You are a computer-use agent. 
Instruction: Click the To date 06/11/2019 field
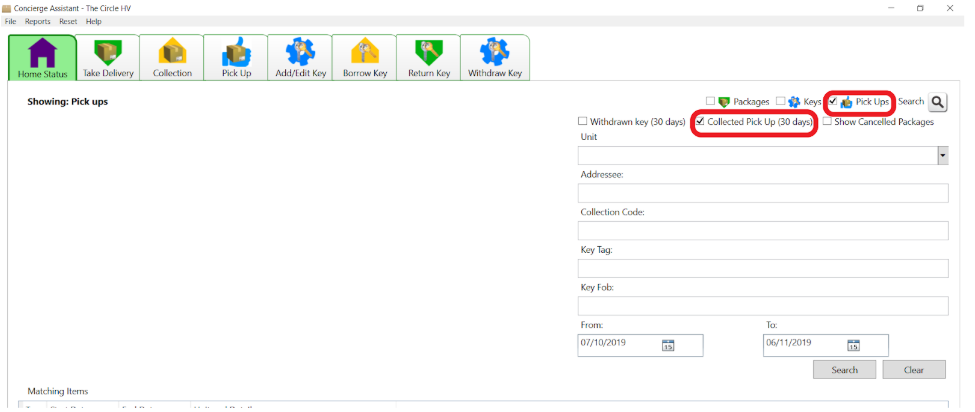826,346
